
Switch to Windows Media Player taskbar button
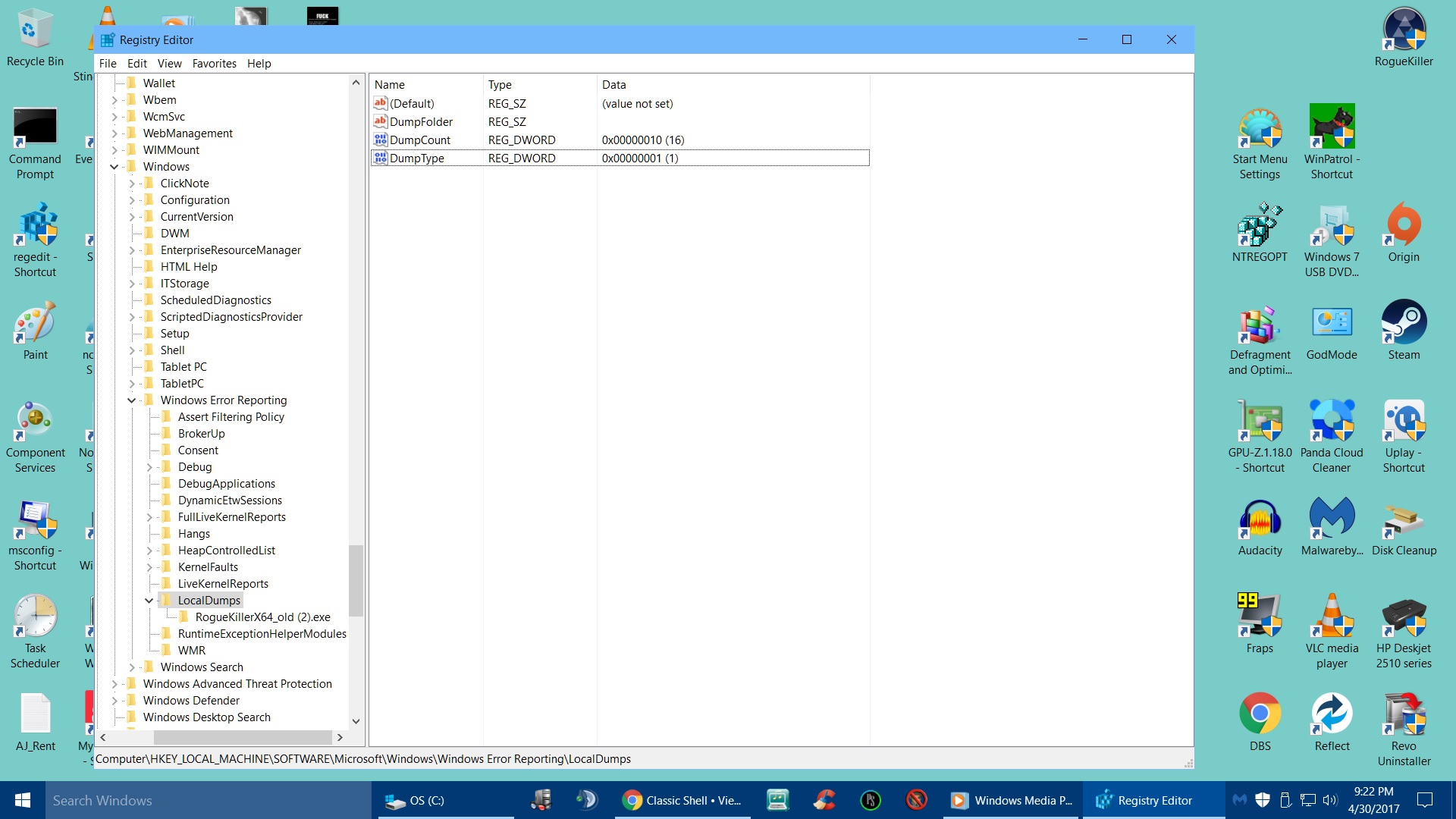tap(1012, 800)
